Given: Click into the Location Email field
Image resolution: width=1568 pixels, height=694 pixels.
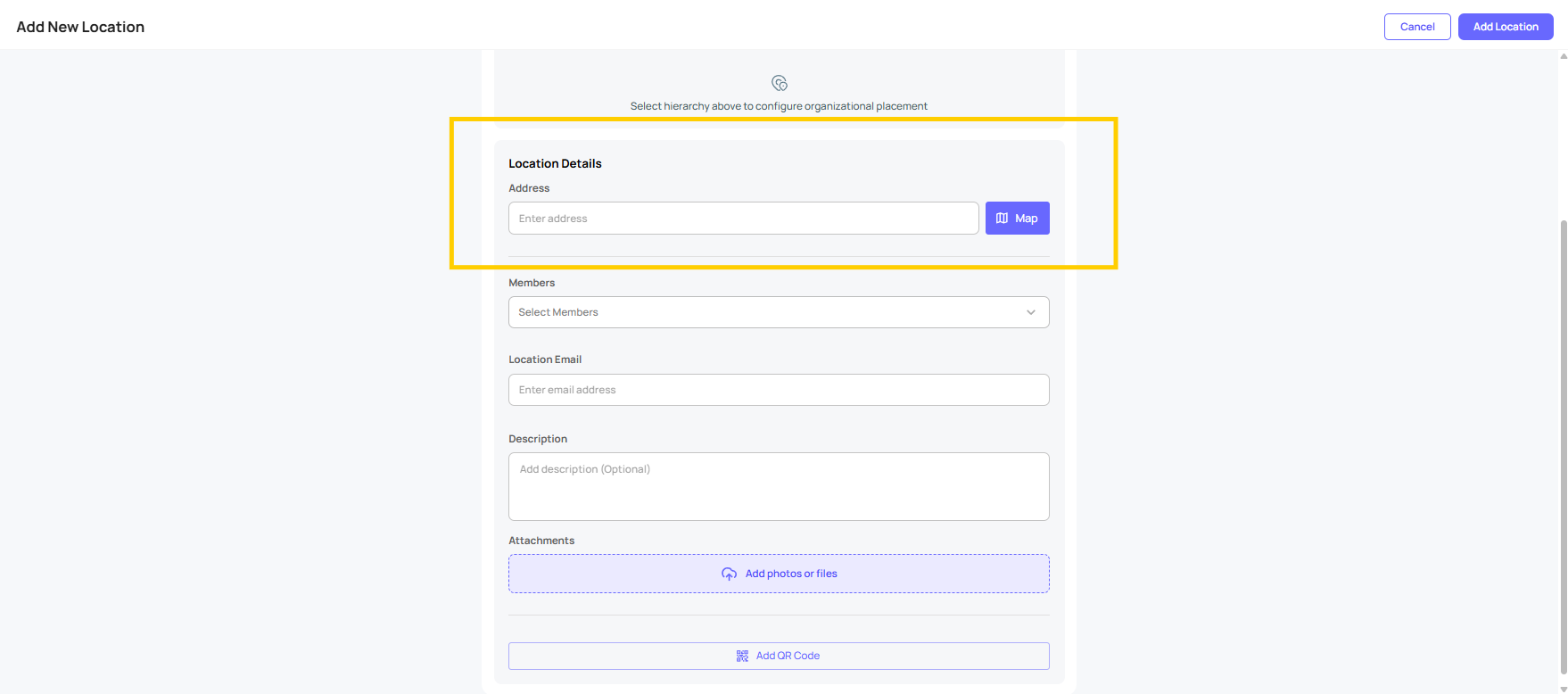Looking at the screenshot, I should [778, 390].
